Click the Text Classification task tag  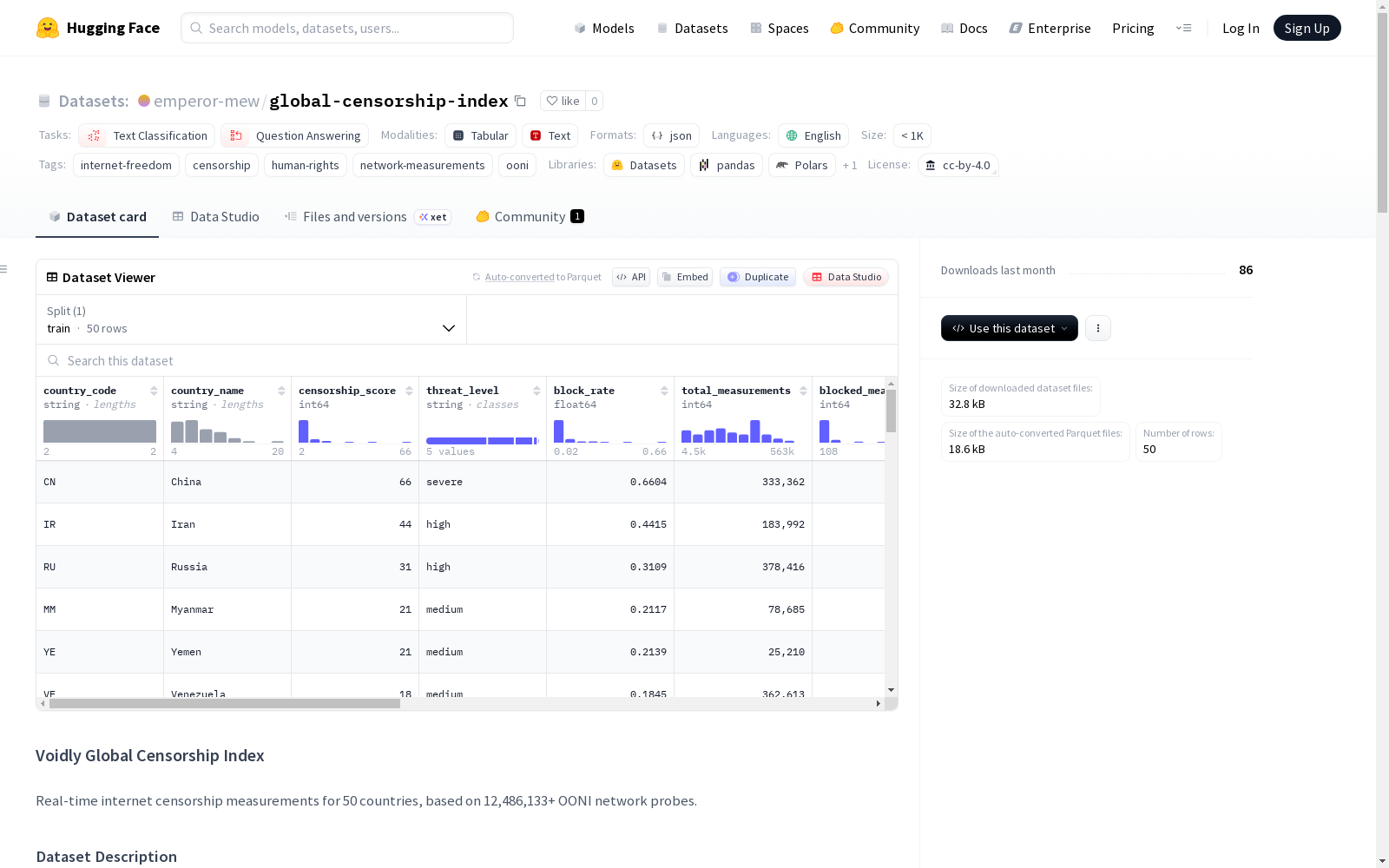[147, 135]
